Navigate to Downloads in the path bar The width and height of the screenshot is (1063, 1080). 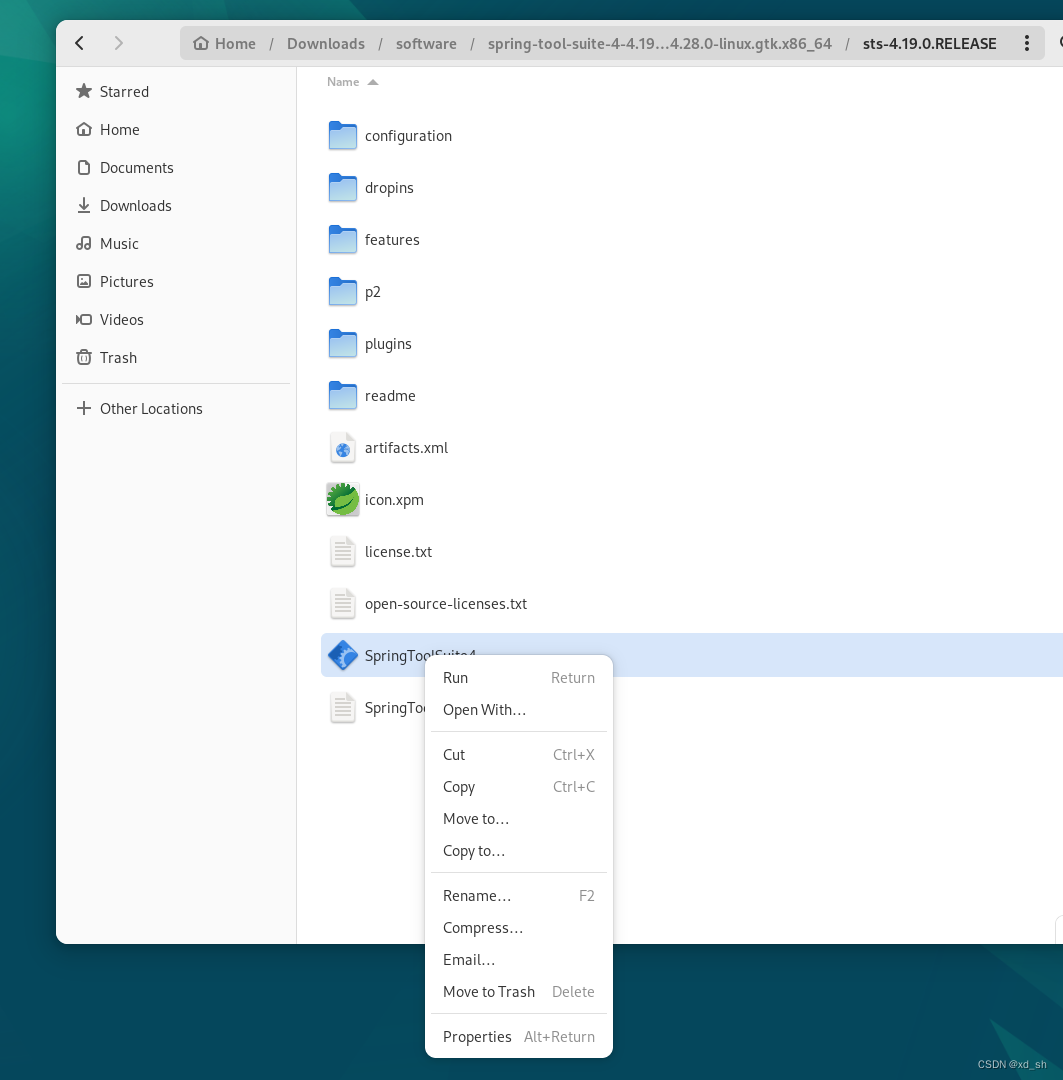tap(326, 43)
